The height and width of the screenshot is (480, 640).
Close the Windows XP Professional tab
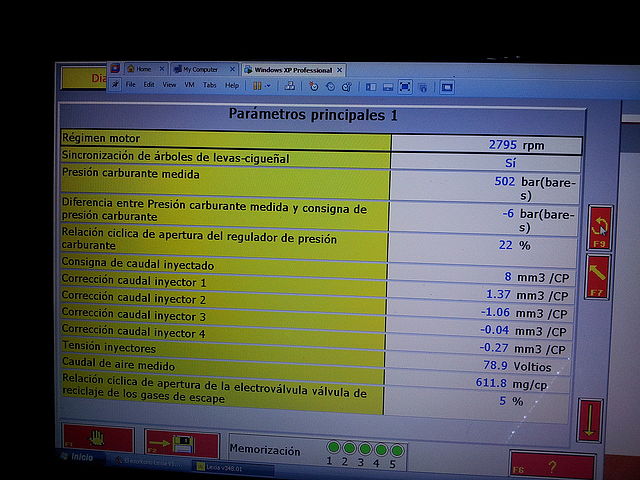340,70
